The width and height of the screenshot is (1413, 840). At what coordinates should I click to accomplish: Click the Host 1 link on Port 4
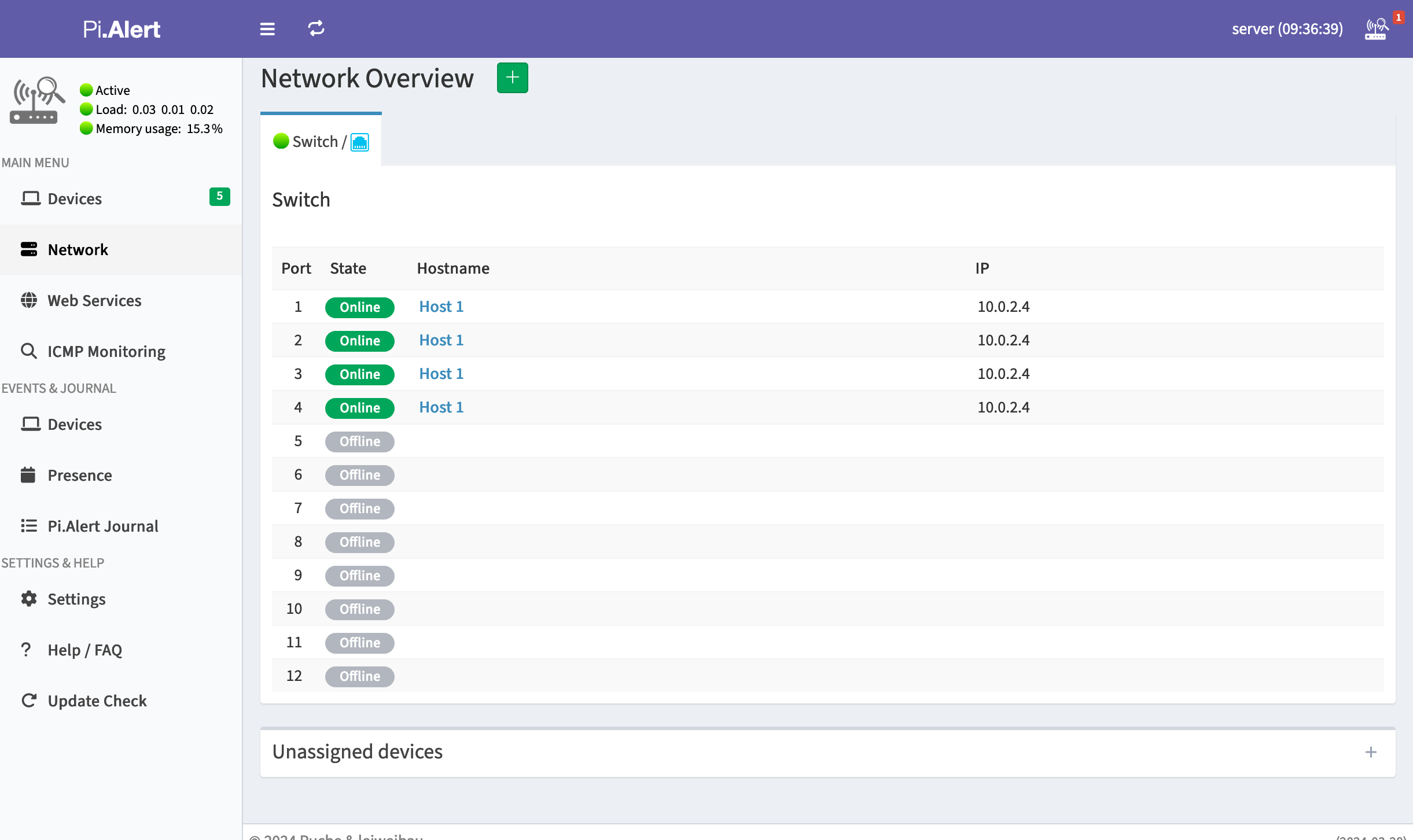[441, 407]
